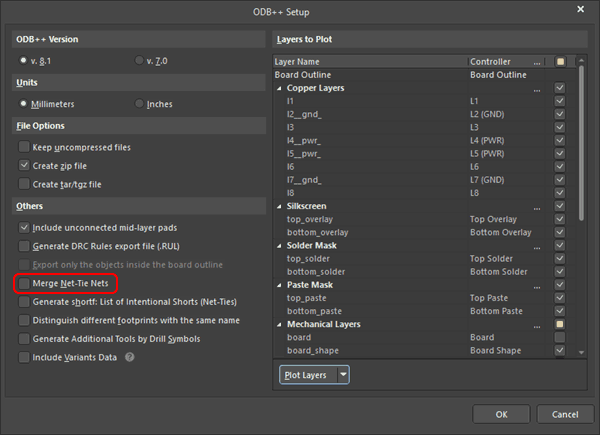Screen dimensions: 600x435
Task: Click the ellipsis button on Copper Layers row
Action: pos(537,88)
